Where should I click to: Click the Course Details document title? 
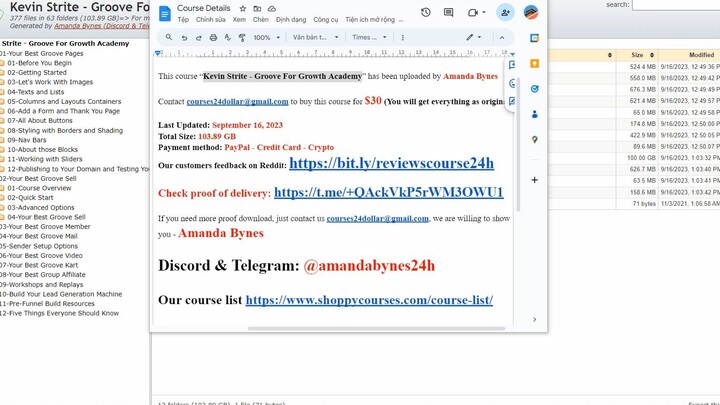pos(203,8)
